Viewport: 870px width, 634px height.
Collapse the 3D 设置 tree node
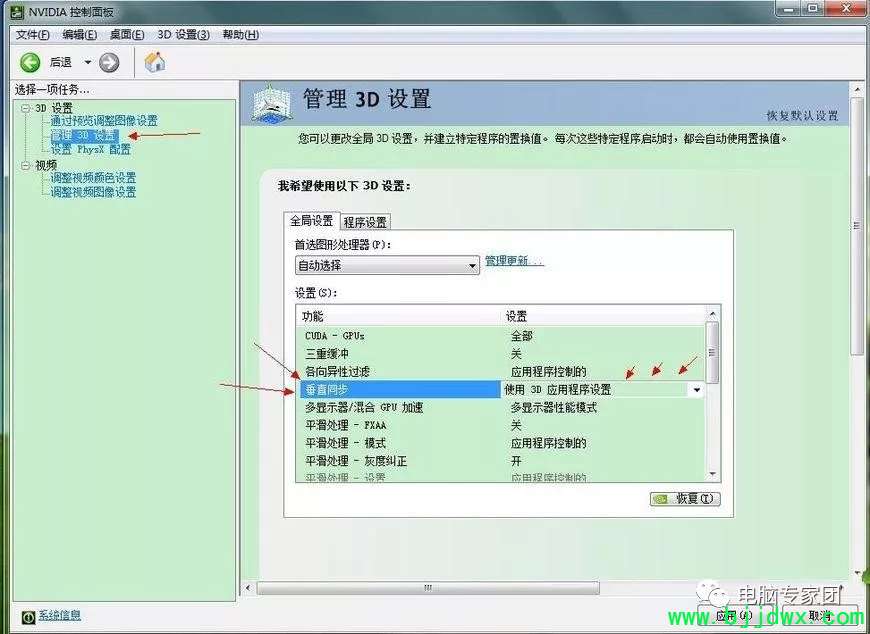pos(26,108)
